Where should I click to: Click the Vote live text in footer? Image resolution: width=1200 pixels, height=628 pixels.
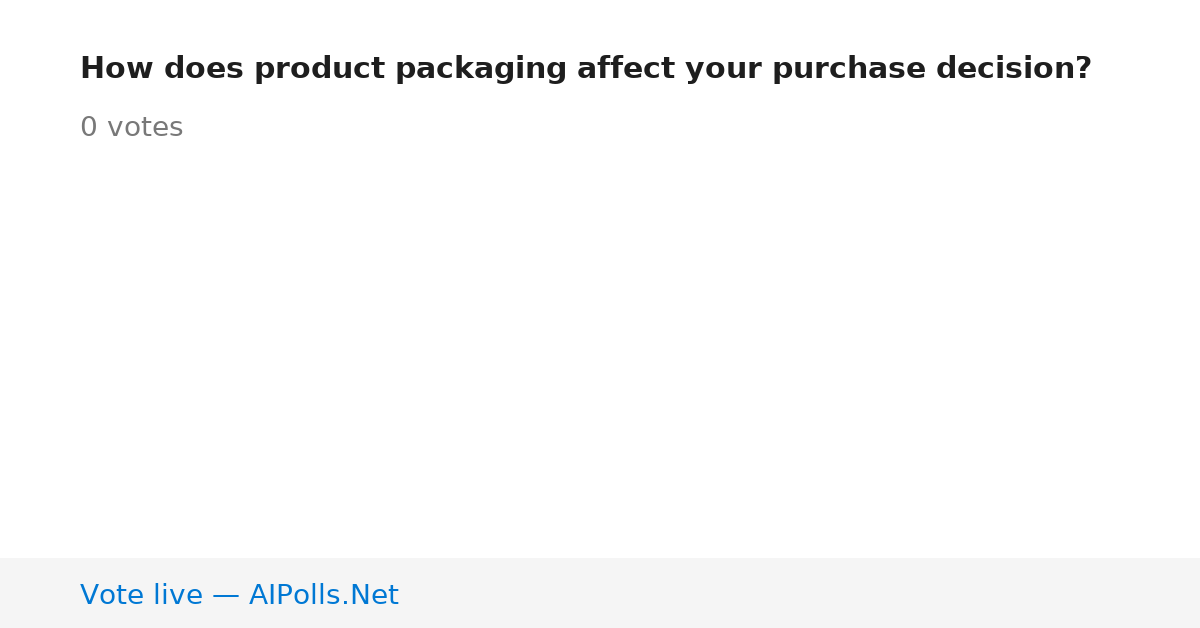coord(141,595)
